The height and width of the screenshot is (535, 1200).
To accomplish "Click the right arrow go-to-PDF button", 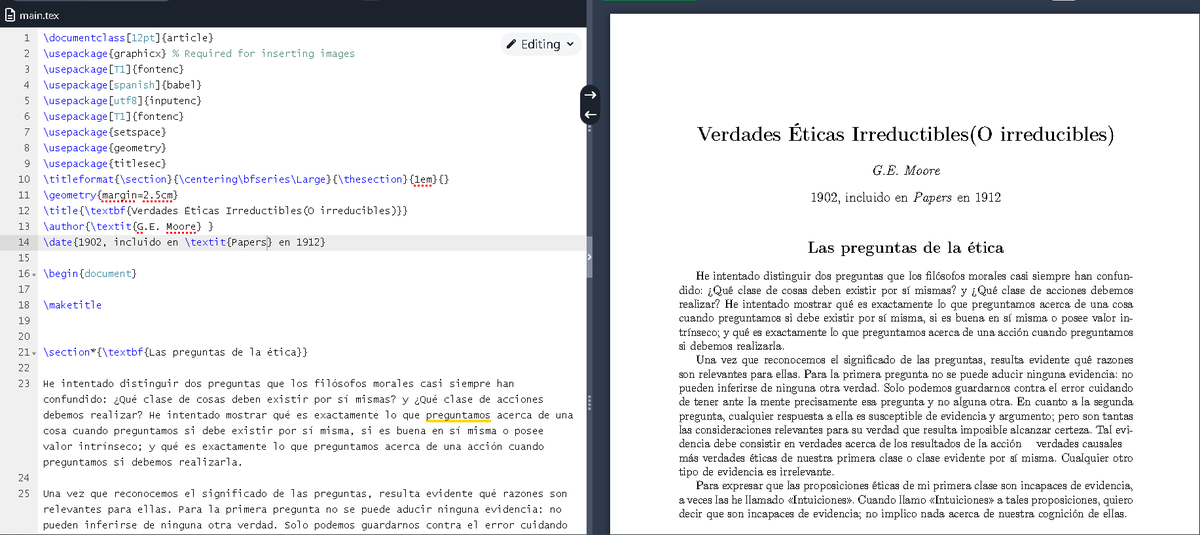I will point(590,94).
